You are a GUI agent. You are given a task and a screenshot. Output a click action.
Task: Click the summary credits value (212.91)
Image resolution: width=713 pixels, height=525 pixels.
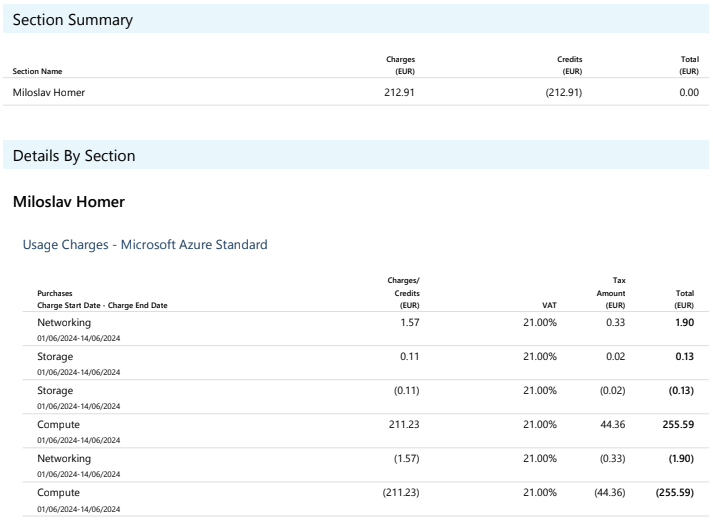point(563,93)
